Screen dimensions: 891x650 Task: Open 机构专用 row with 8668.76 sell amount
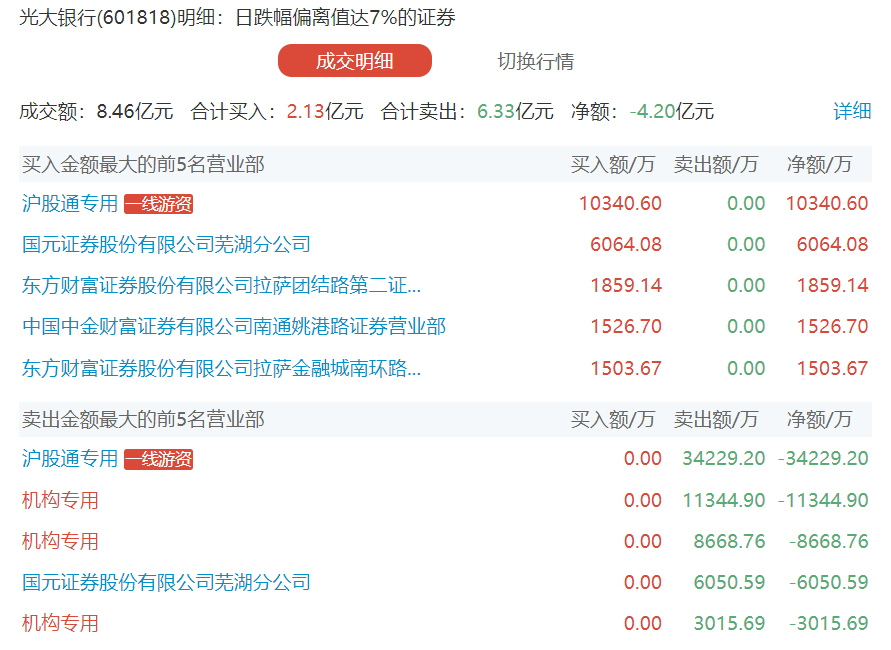[x=60, y=541]
